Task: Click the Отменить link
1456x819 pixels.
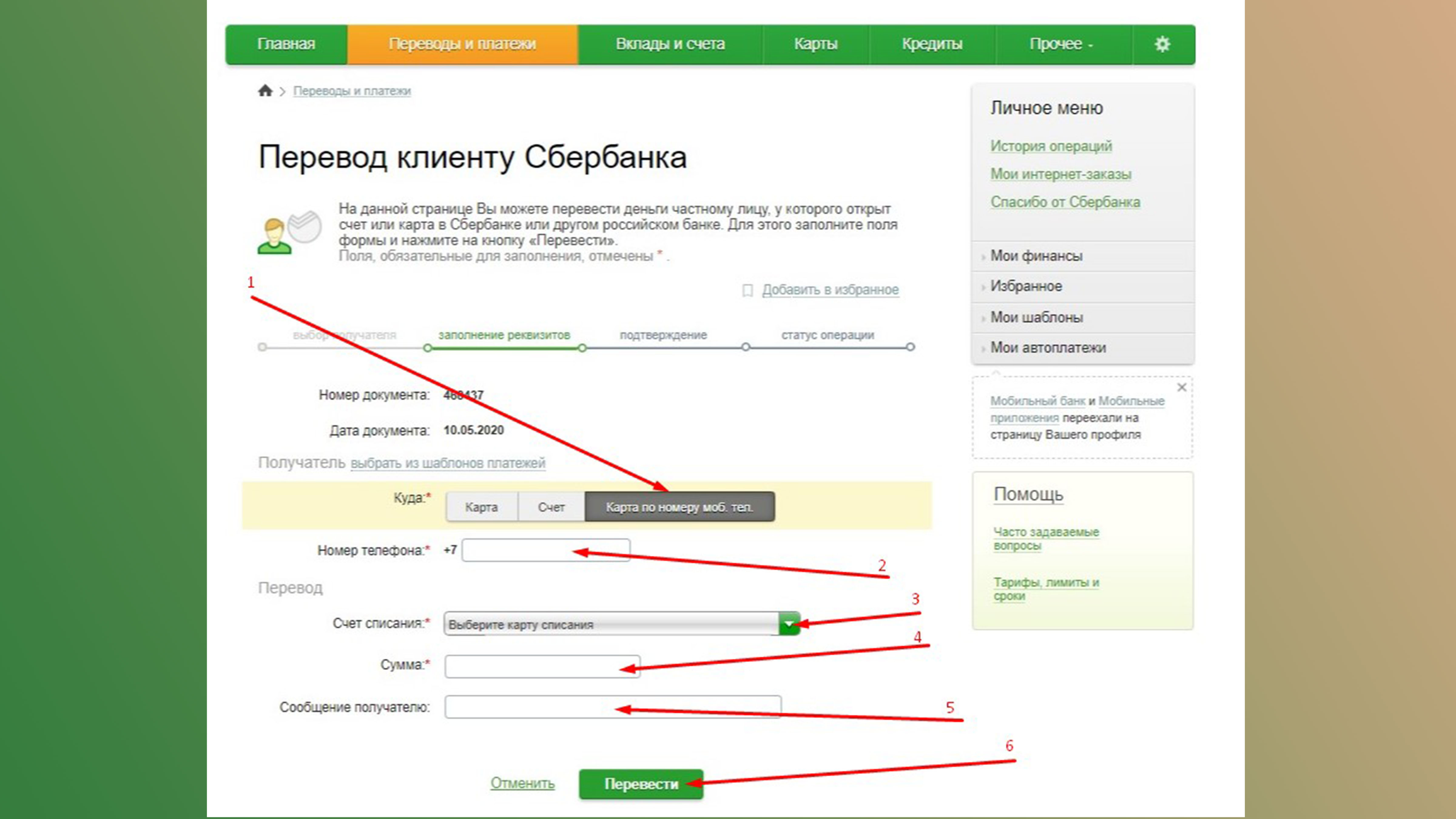Action: pos(522,783)
